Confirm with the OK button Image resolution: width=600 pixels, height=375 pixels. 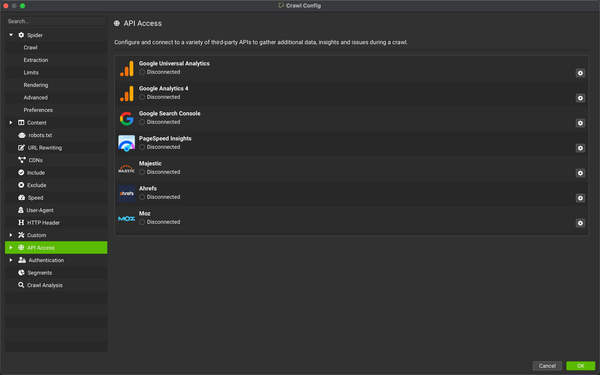pyautogui.click(x=580, y=366)
